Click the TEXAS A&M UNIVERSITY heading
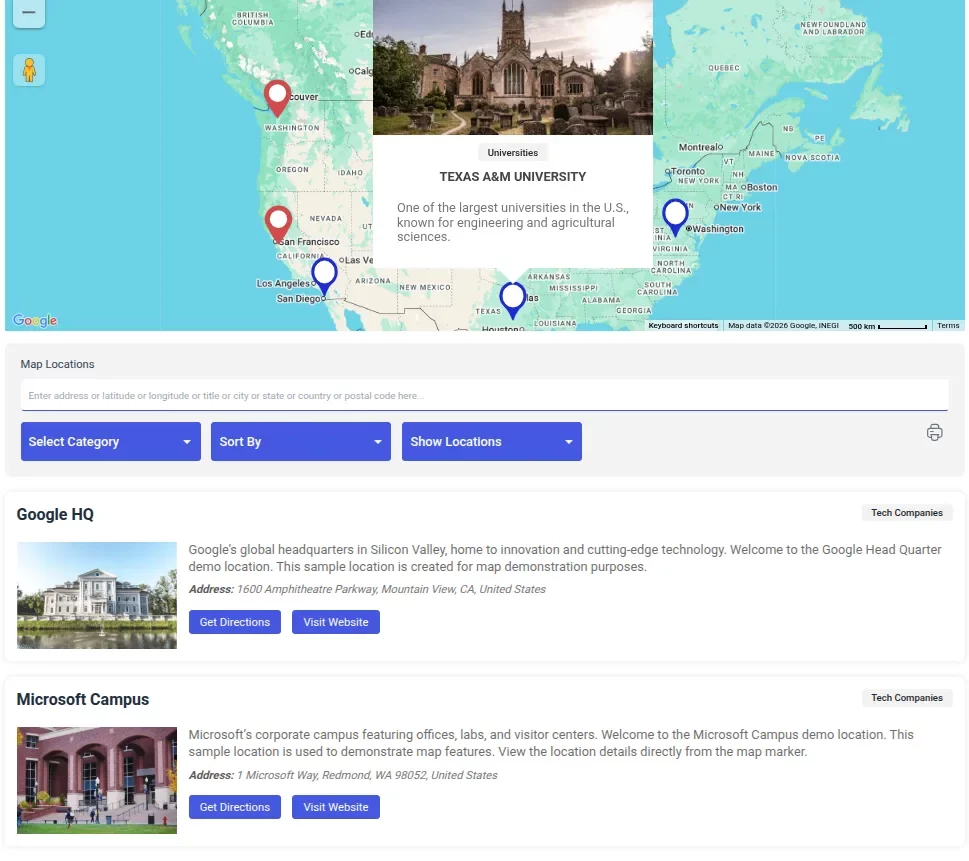 [512, 177]
